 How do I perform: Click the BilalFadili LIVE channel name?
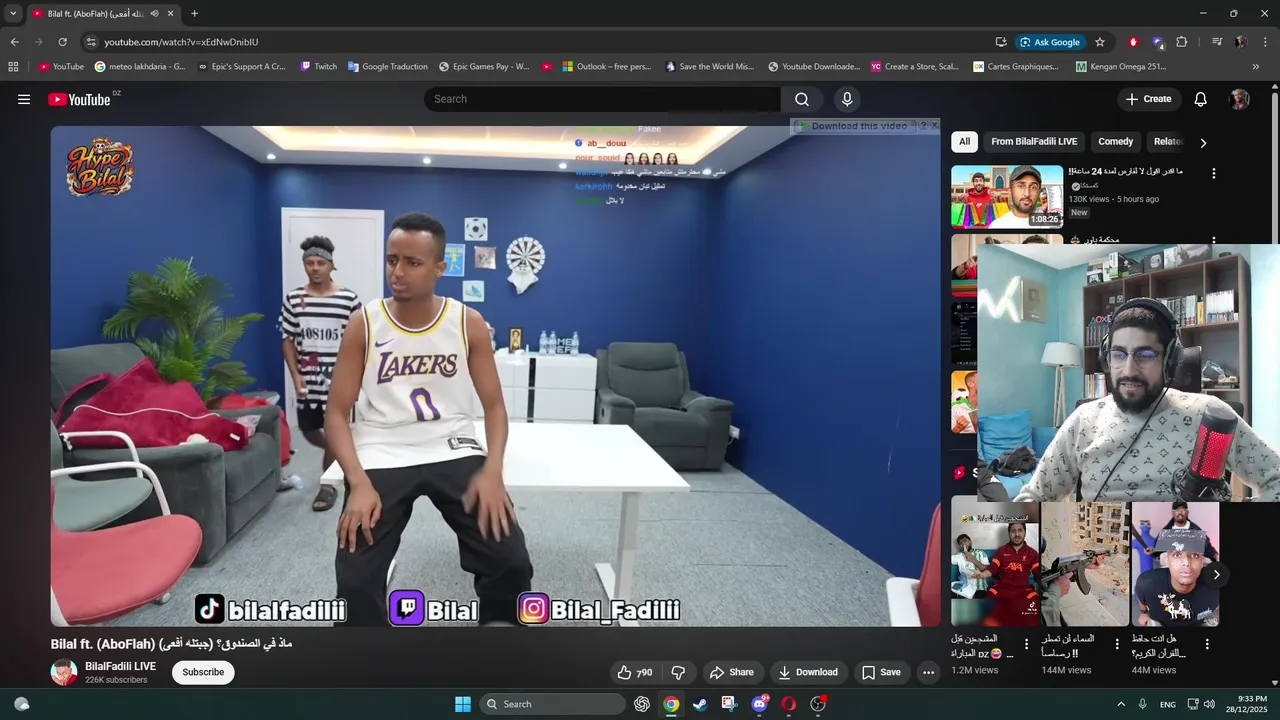[120, 666]
